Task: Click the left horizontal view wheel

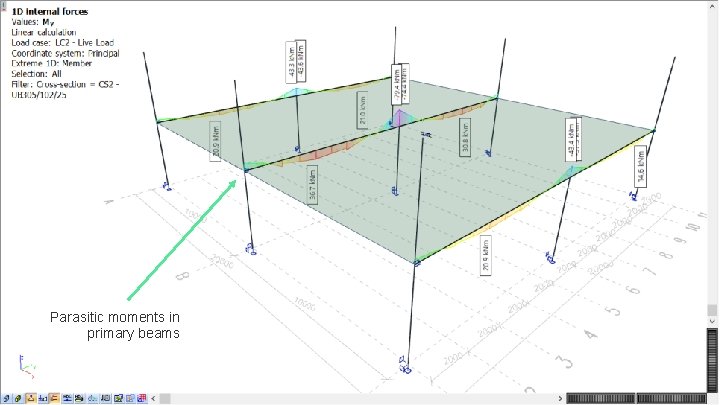Action: pos(601,398)
